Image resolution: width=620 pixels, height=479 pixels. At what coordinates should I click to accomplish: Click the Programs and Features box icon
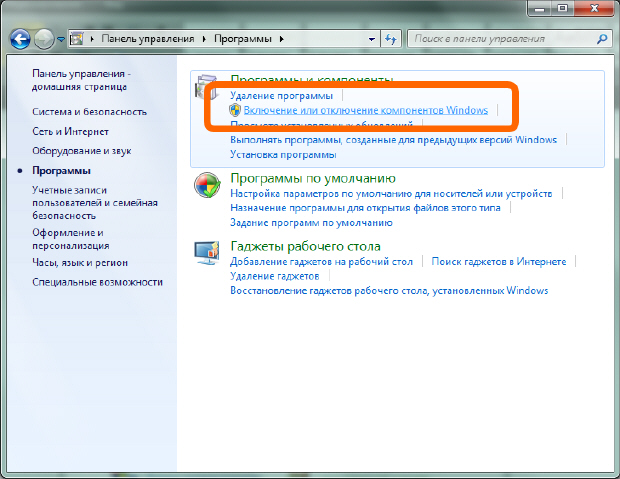click(x=206, y=87)
